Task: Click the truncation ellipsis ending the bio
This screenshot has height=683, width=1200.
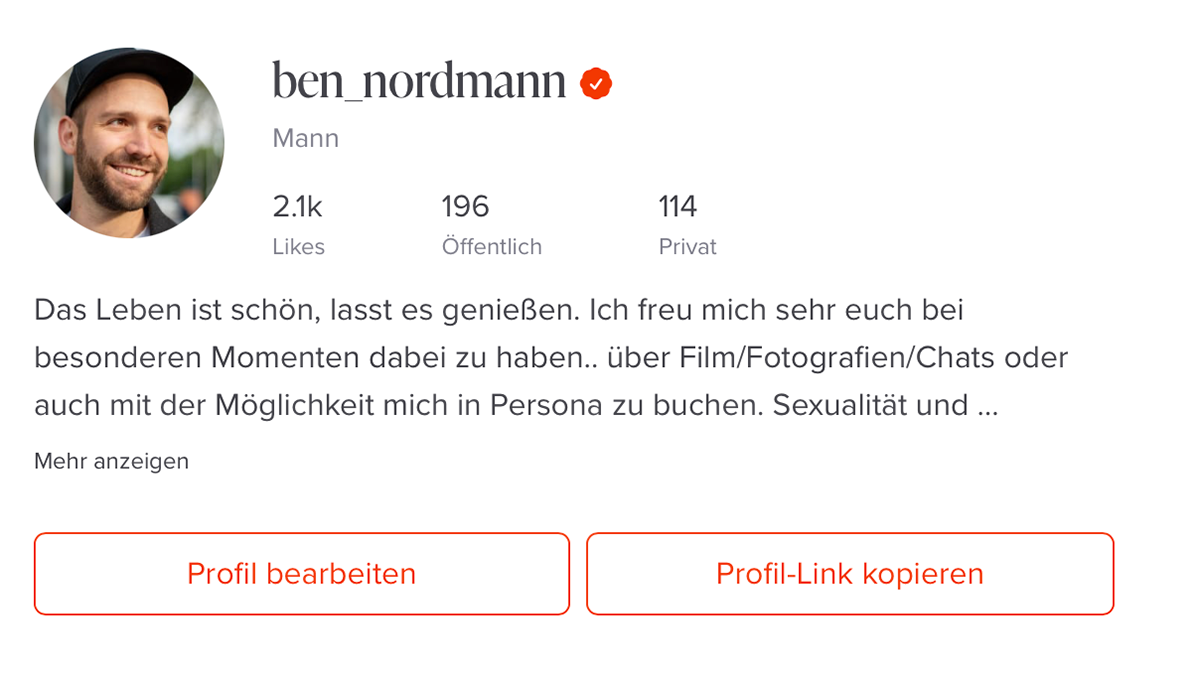Action: [x=987, y=406]
